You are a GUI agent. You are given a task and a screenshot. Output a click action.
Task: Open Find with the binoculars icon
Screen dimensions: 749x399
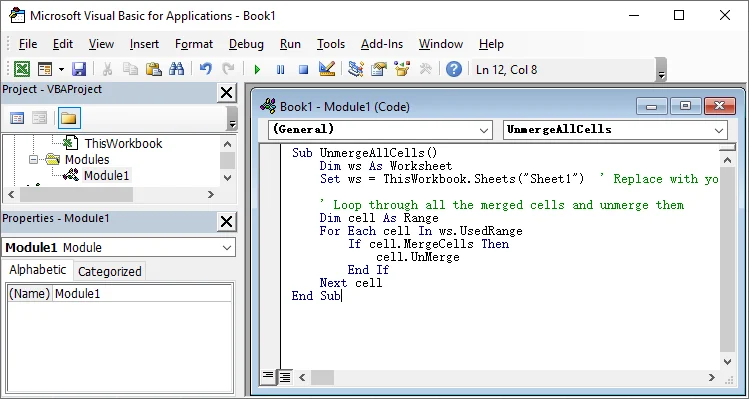176,70
